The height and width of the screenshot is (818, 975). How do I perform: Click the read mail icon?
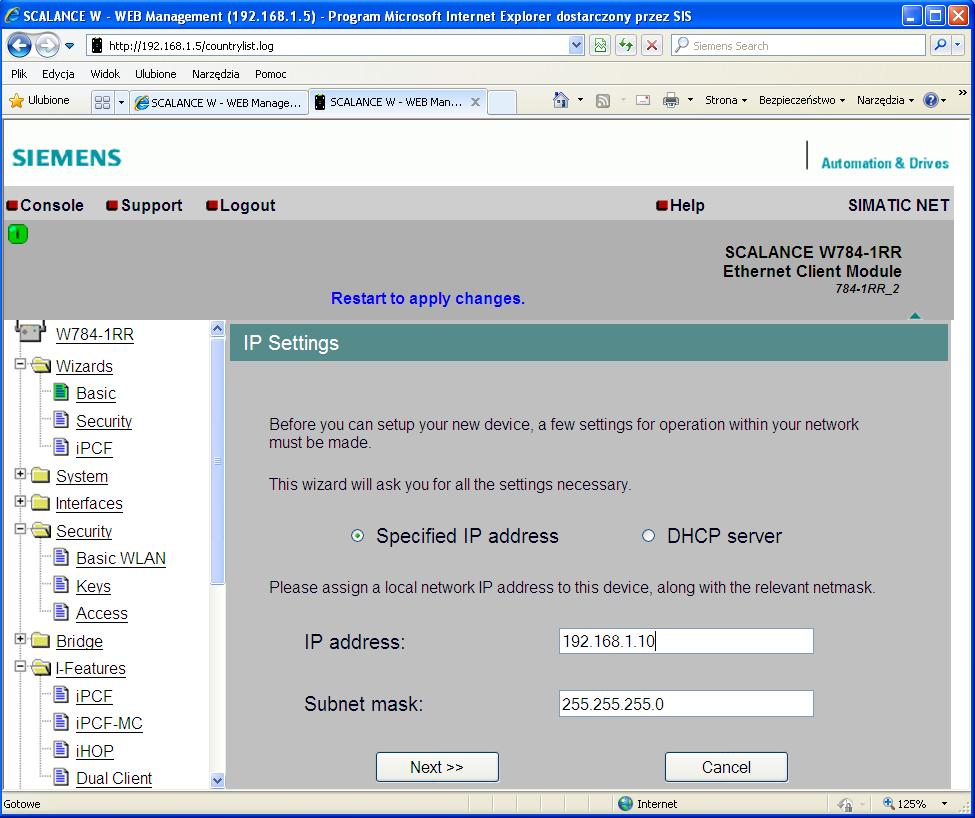[643, 100]
